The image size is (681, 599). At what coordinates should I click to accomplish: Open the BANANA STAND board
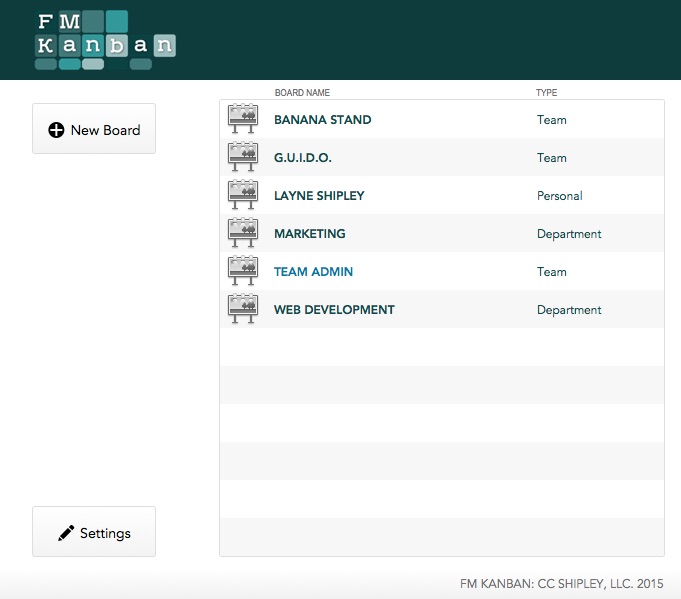click(323, 119)
